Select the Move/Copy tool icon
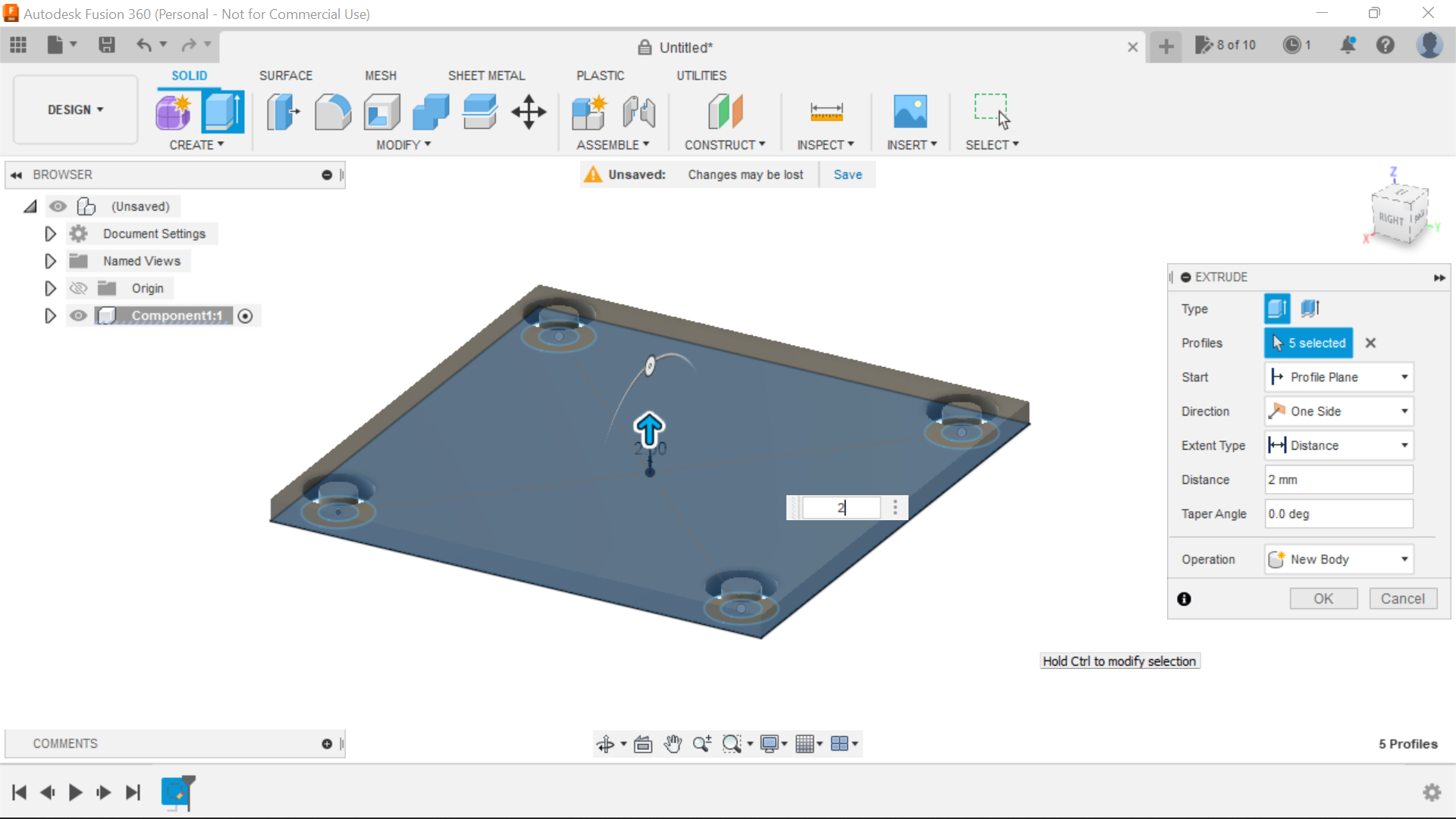 pos(529,111)
